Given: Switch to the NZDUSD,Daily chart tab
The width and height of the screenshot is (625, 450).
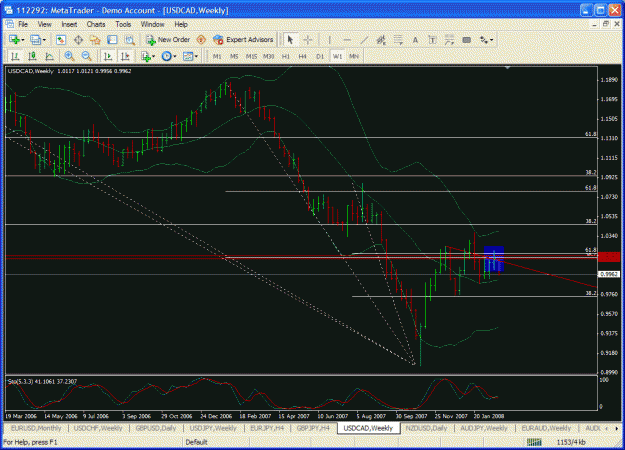Looking at the screenshot, I should [426, 428].
